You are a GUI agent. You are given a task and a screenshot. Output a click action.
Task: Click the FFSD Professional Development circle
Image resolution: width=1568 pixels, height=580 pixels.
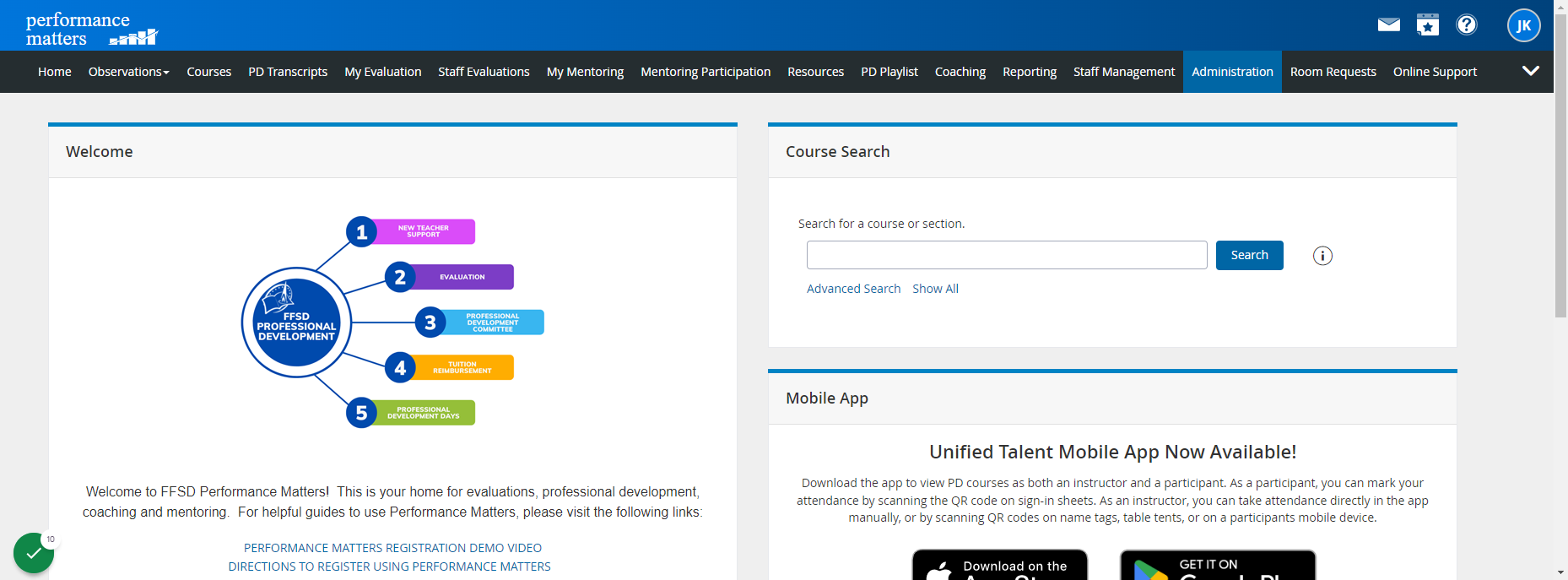coord(296,323)
